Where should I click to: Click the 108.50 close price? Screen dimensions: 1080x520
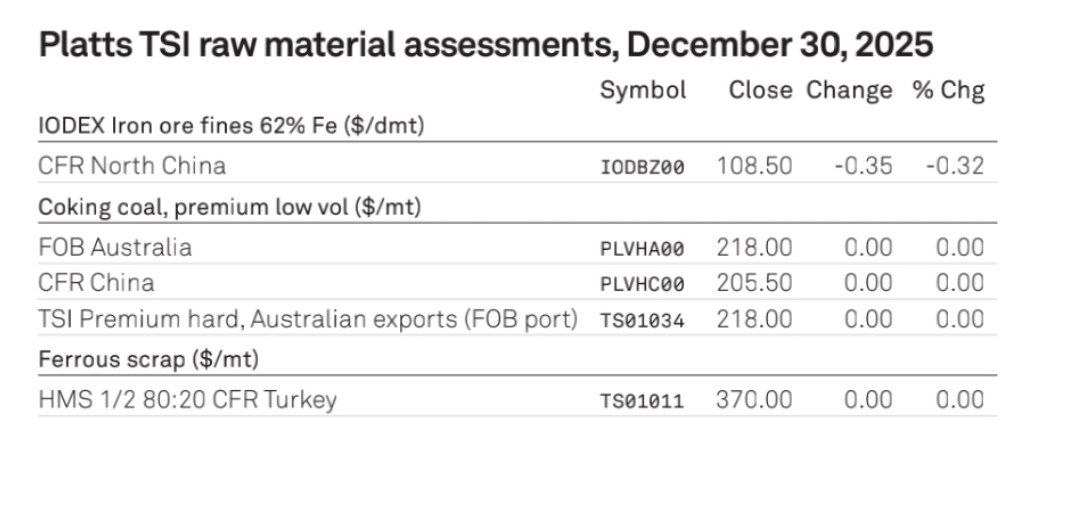[754, 165]
